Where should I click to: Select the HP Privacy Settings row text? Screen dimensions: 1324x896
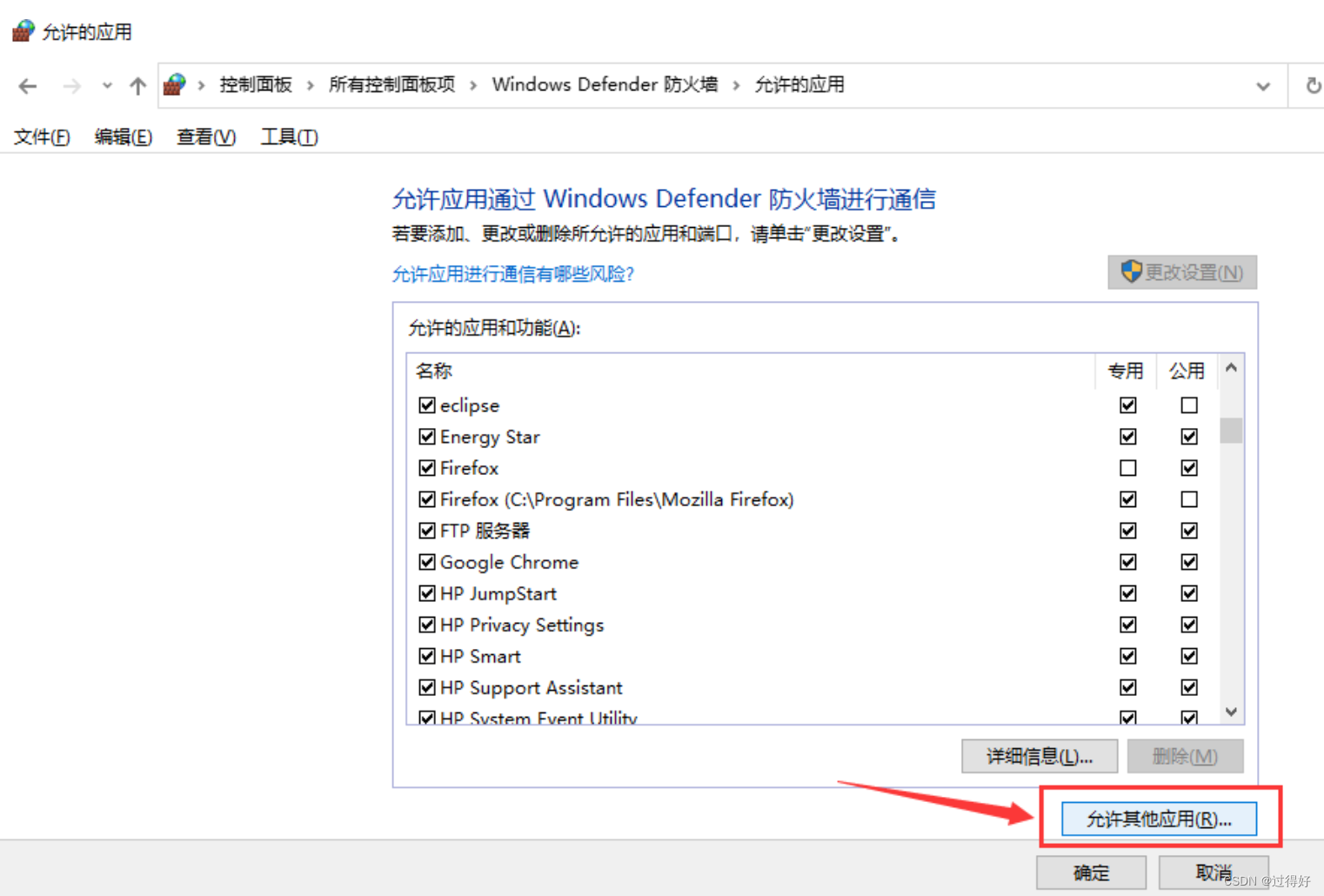tap(522, 625)
